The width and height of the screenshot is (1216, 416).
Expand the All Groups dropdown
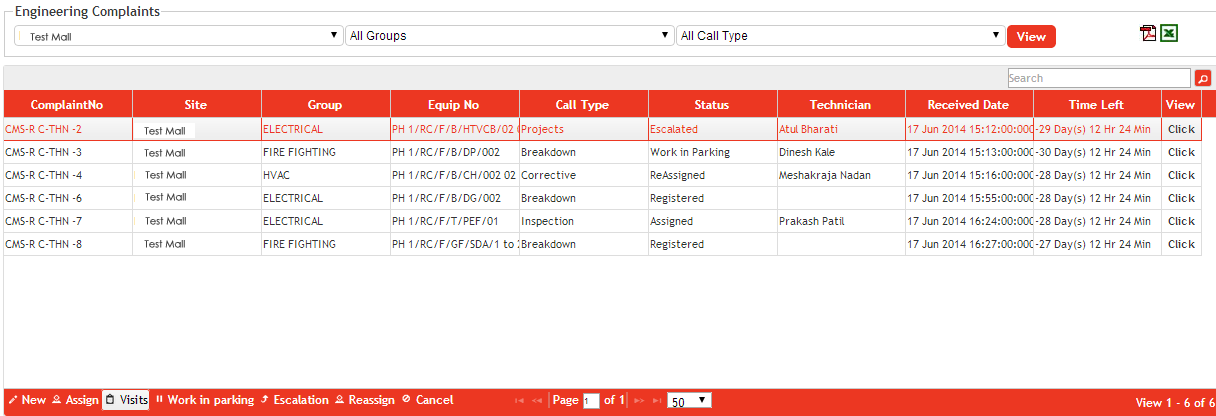point(508,36)
